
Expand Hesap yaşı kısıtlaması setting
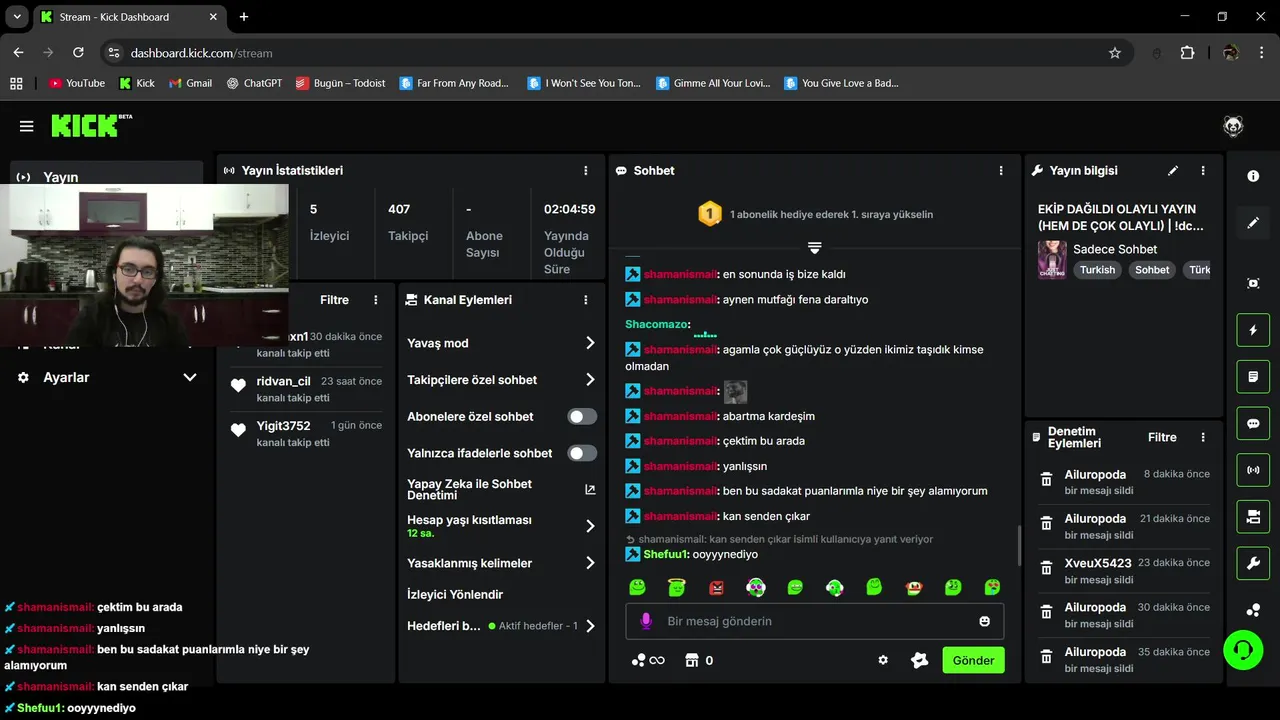[x=501, y=526]
